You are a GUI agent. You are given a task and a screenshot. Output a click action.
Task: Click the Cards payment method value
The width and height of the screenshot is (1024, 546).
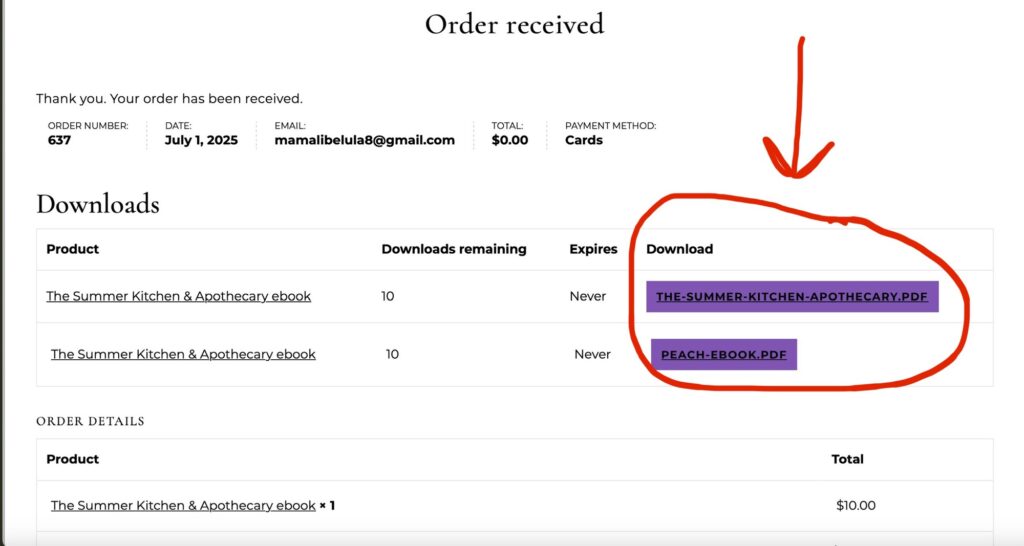584,140
